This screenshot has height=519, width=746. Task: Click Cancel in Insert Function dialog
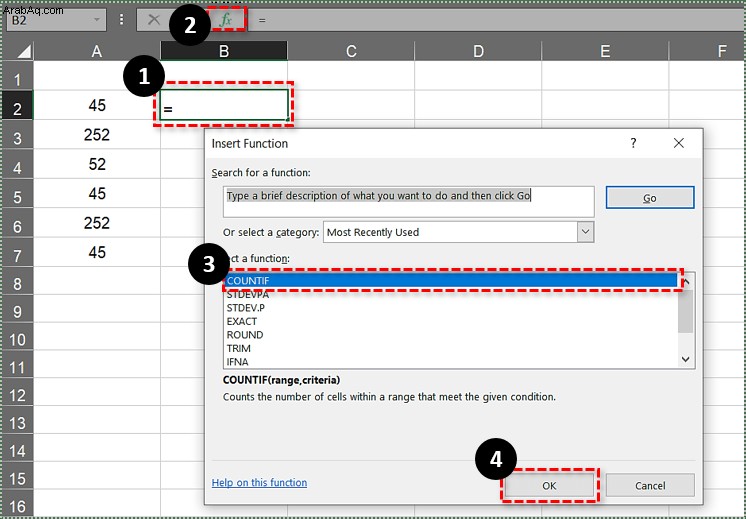(x=650, y=486)
